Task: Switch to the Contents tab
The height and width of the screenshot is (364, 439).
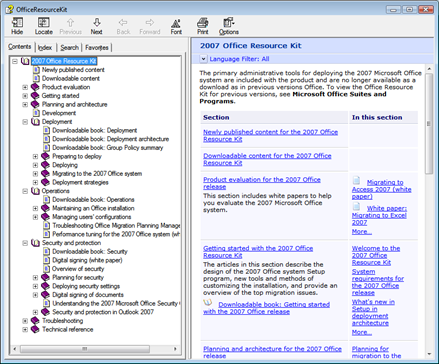Action: [20, 47]
